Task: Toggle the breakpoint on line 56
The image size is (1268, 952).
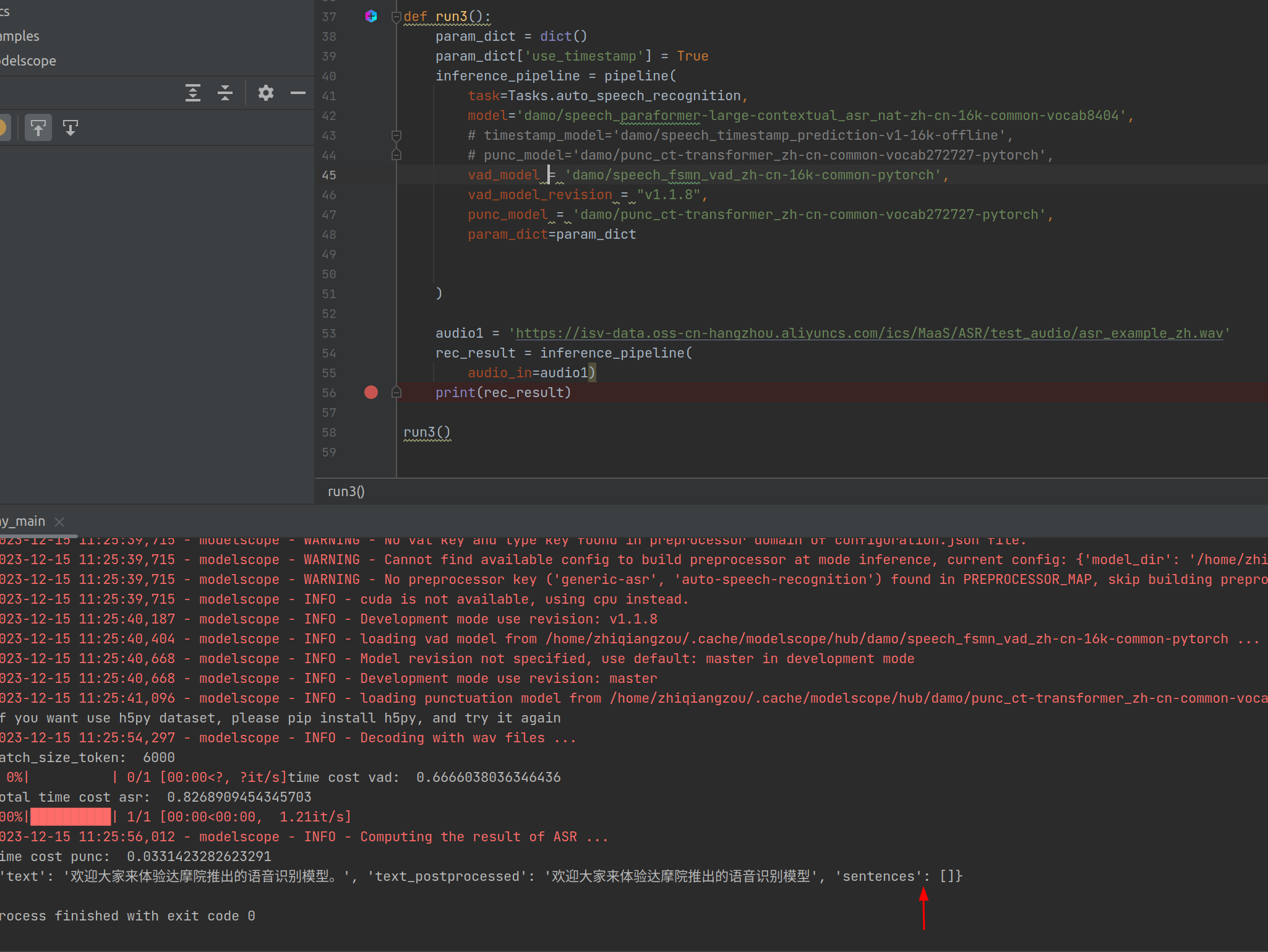Action: tap(371, 392)
